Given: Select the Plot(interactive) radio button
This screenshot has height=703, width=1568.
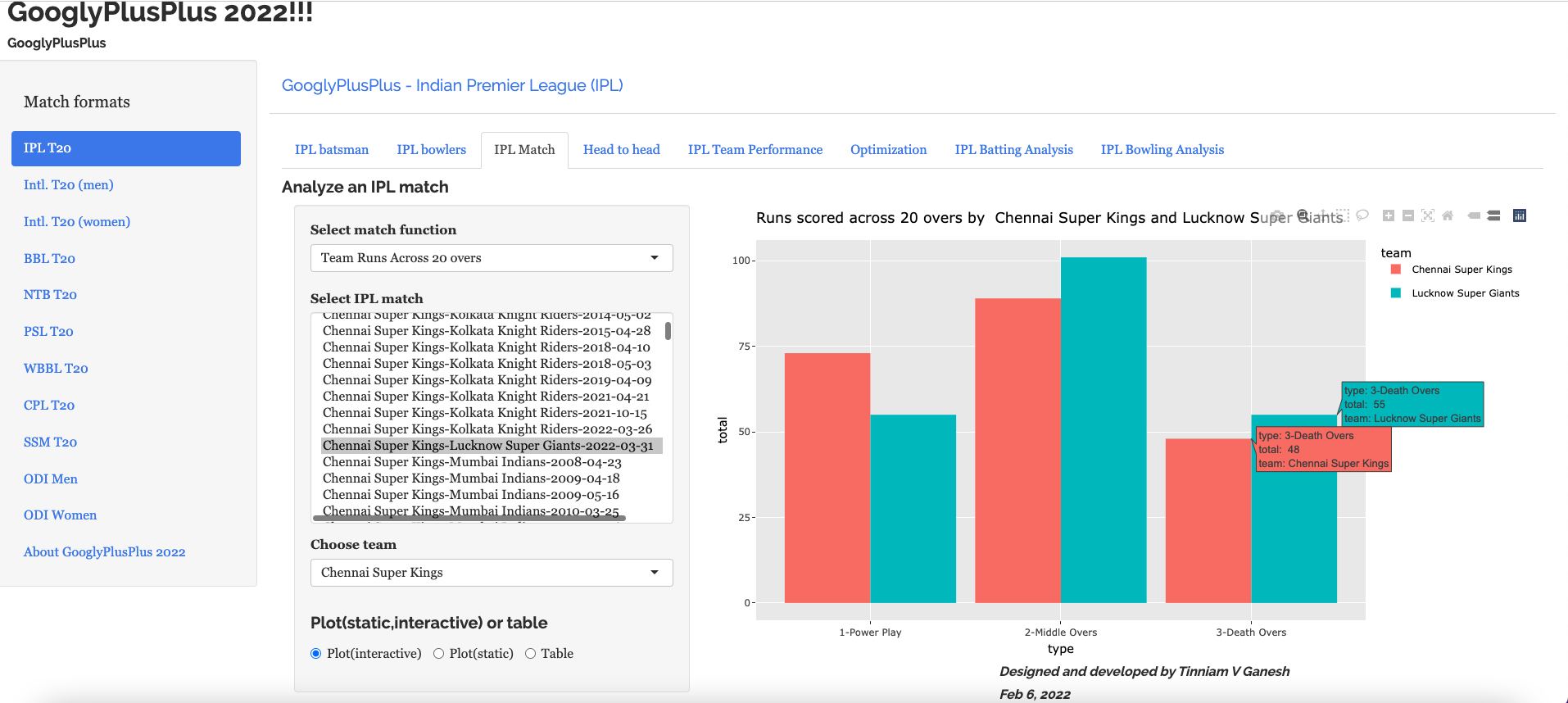Looking at the screenshot, I should 316,654.
